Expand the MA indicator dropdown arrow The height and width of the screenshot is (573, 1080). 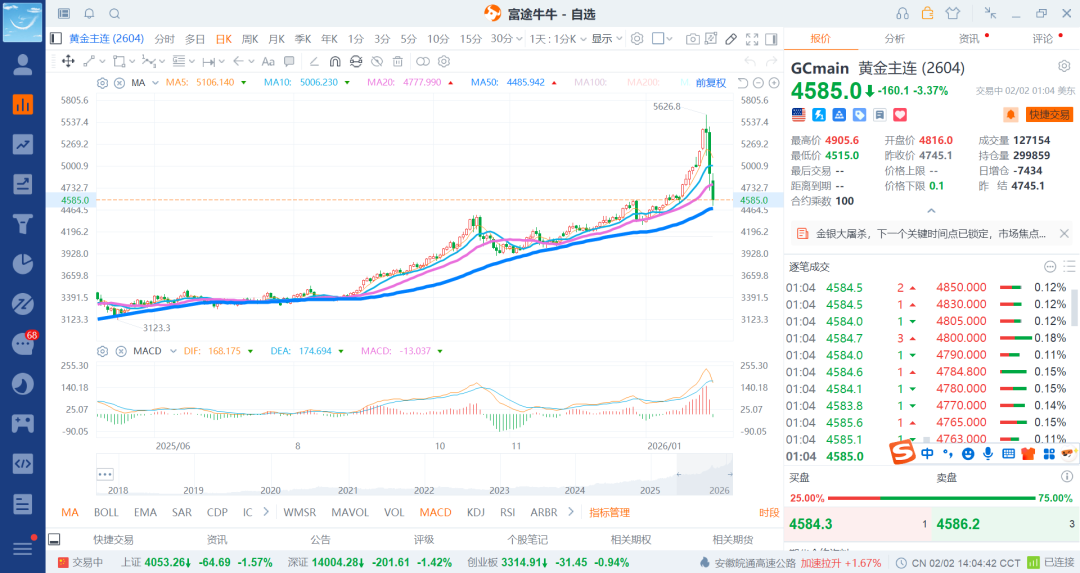155,83
